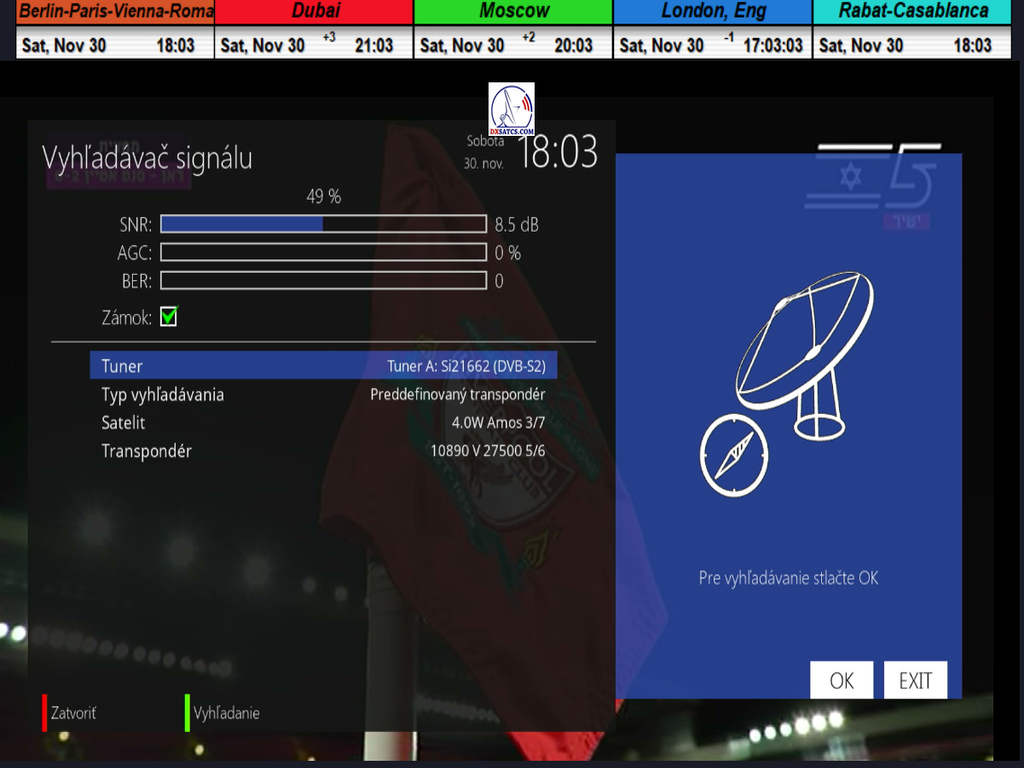Click the AGC level bar

coord(323,253)
